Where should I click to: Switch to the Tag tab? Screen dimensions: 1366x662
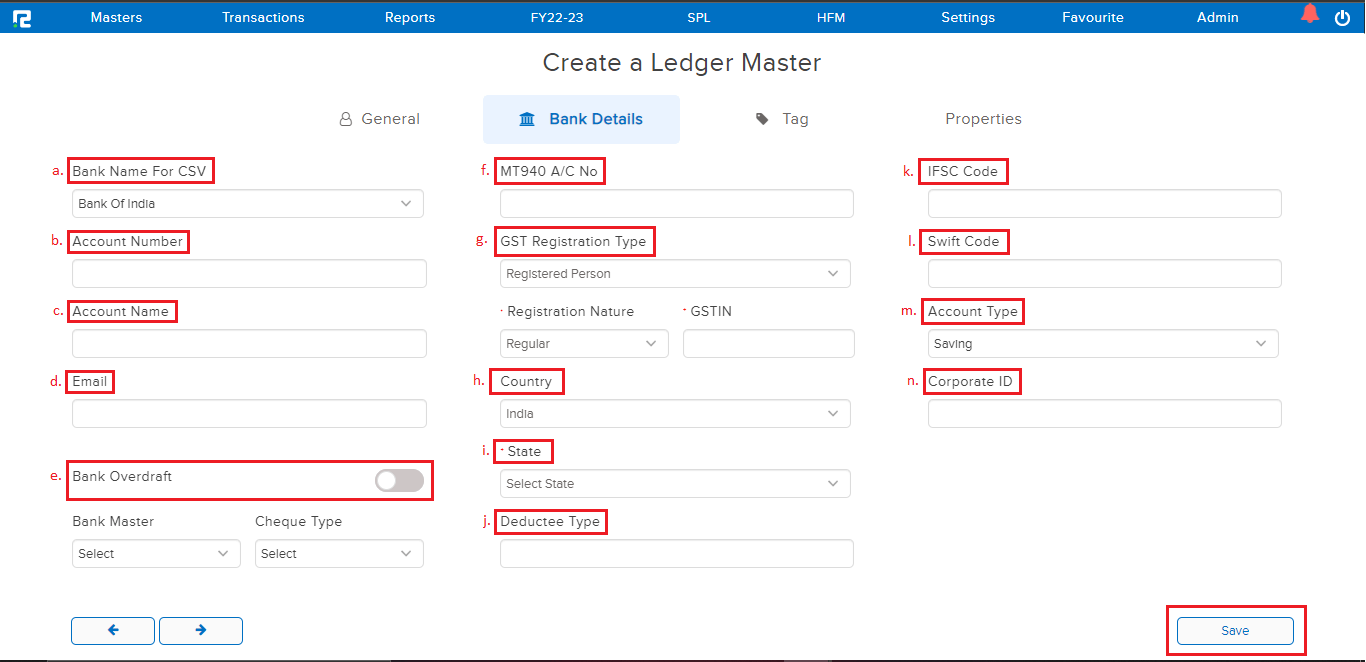pos(782,119)
